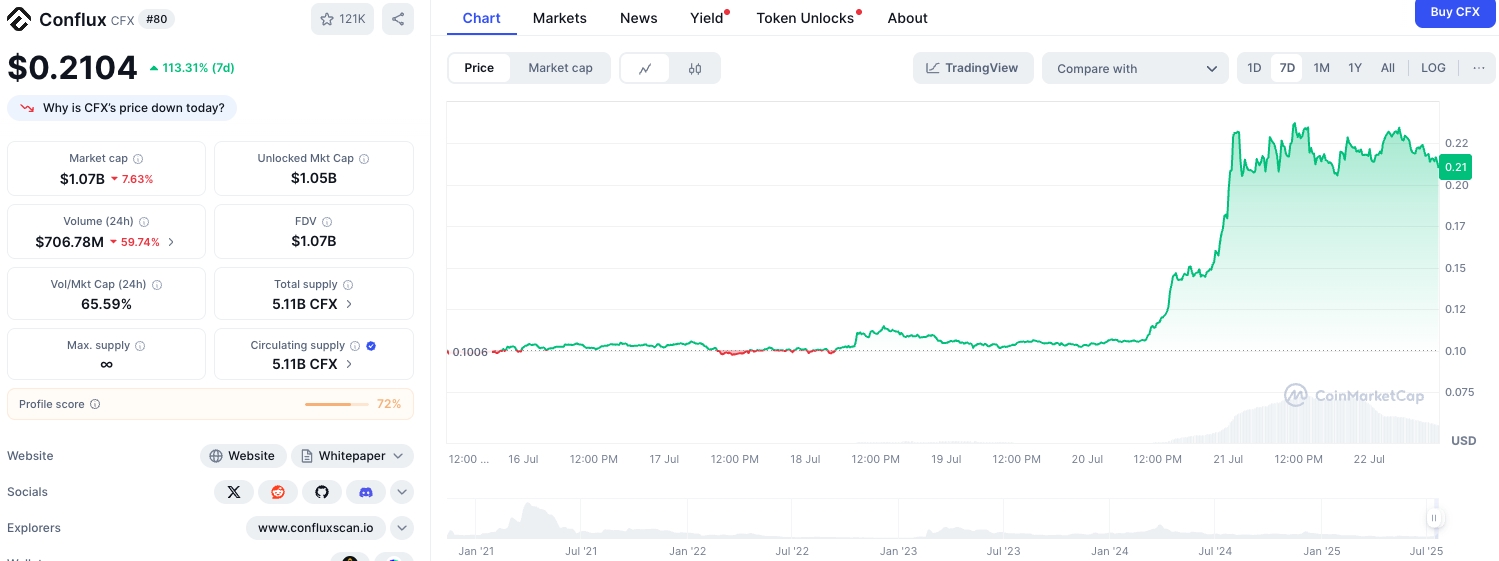Screen dimensions: 1499x561
Task: Star Conflux to add to watchlist
Action: [342, 19]
